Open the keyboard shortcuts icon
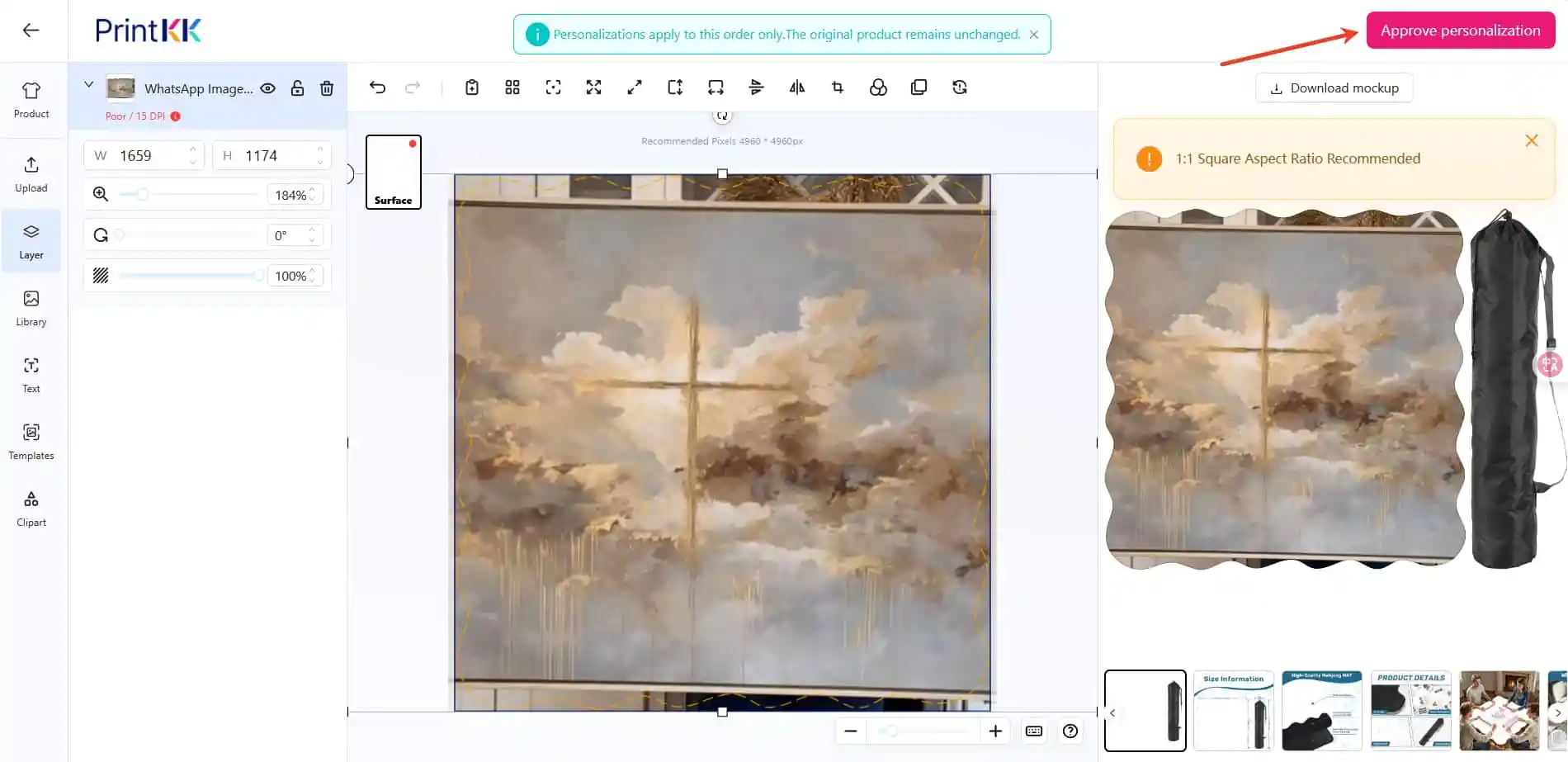Image resolution: width=1568 pixels, height=762 pixels. pos(1034,731)
